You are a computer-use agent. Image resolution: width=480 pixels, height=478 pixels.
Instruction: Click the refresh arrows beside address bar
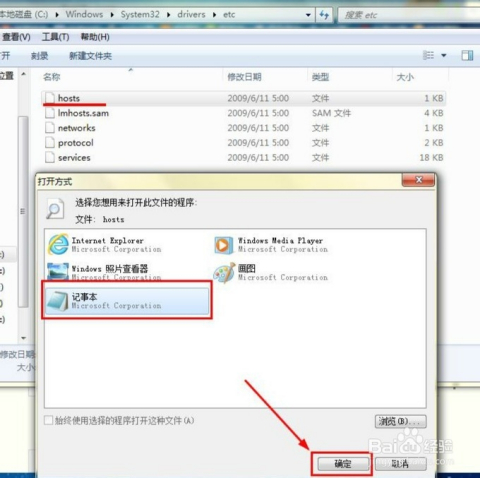point(324,15)
